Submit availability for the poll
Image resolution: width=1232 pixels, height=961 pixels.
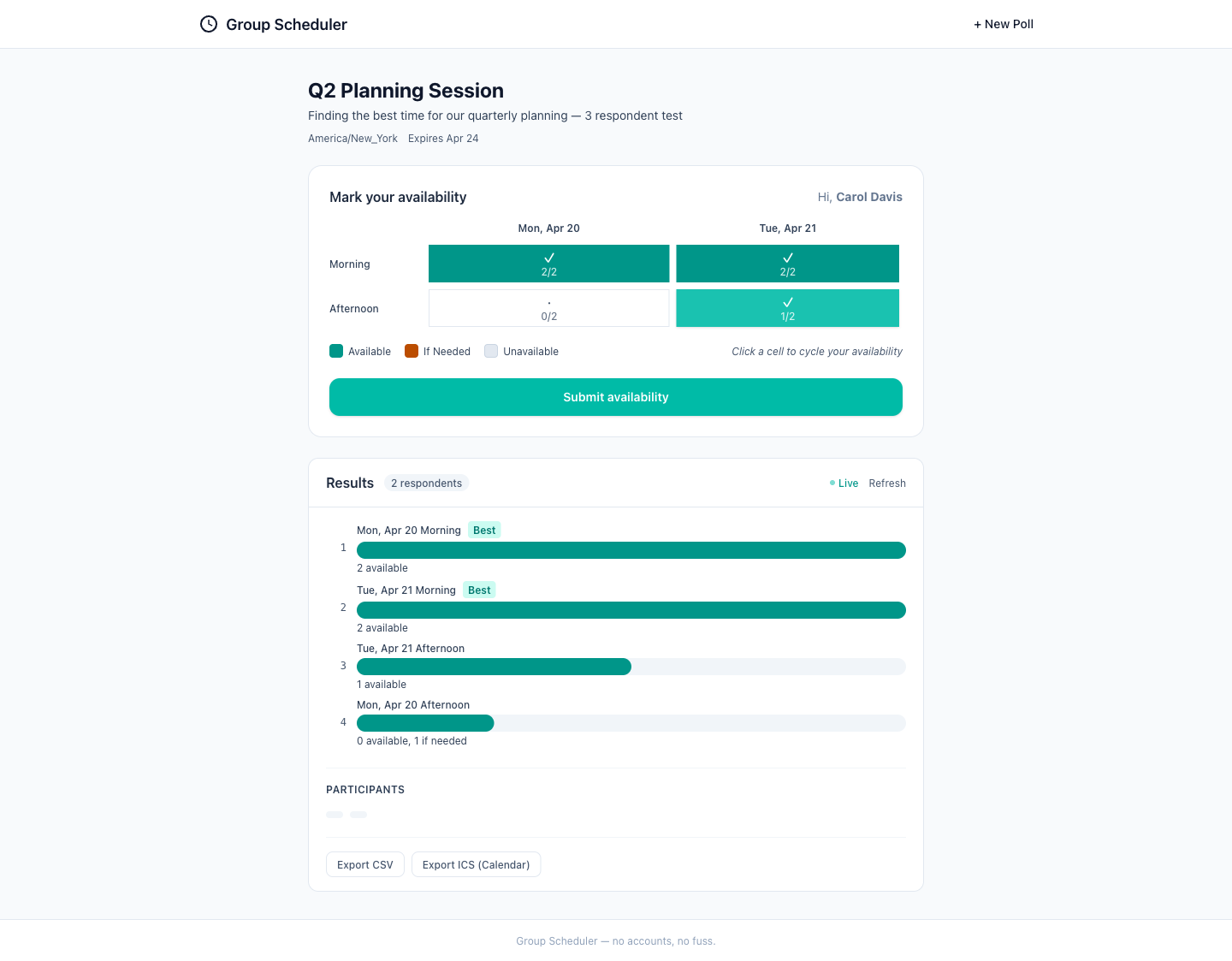[x=615, y=397]
